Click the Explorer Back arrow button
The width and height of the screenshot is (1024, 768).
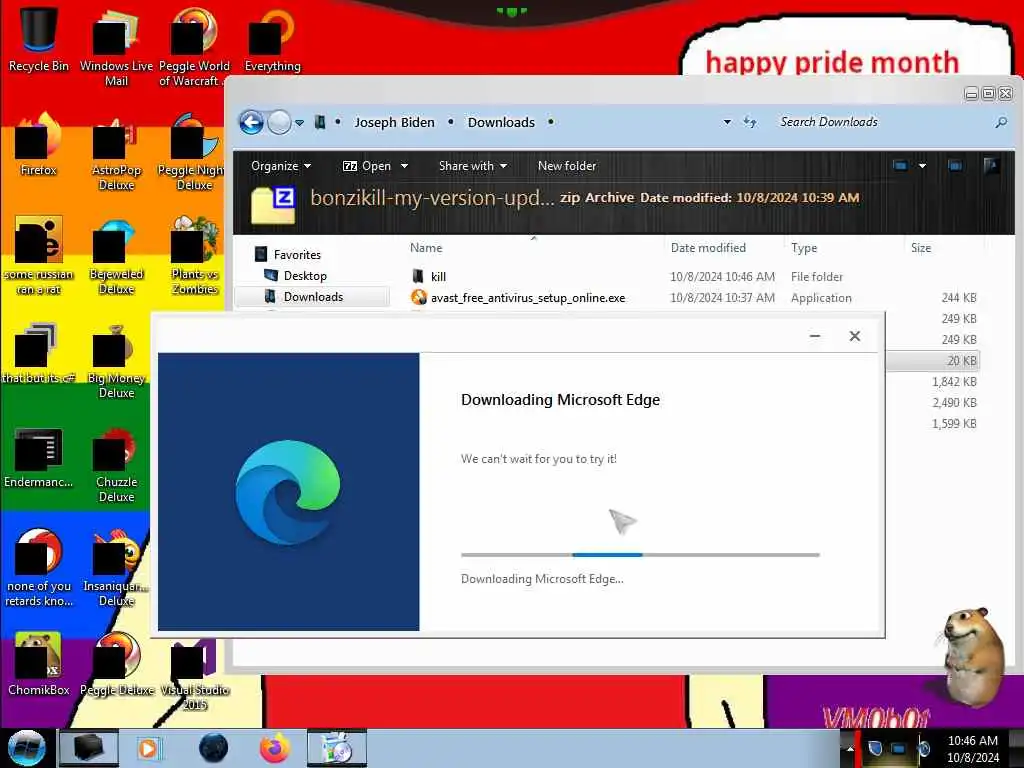click(x=251, y=122)
